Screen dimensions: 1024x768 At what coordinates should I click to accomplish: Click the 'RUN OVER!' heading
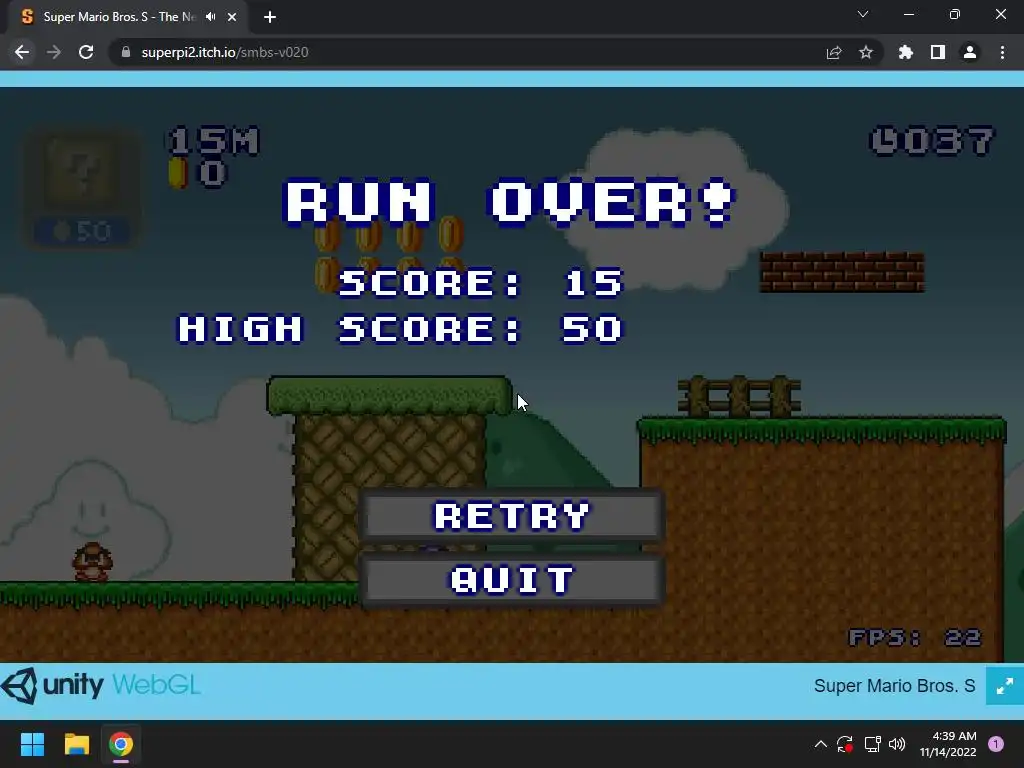pyautogui.click(x=511, y=202)
